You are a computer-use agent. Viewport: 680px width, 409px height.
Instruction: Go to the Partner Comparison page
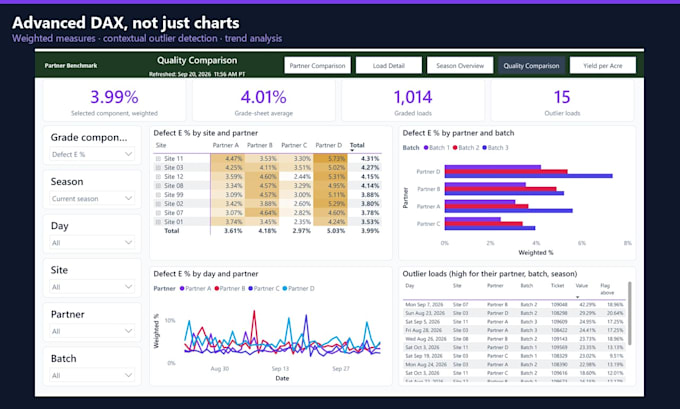(317, 65)
